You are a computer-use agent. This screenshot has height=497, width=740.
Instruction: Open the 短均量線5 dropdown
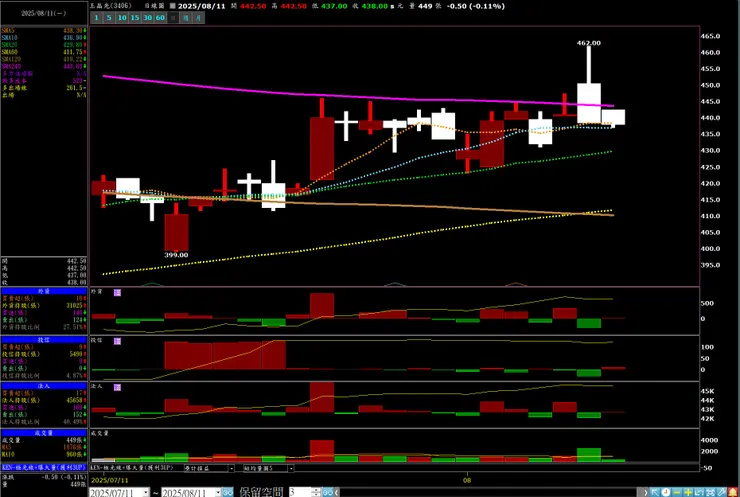coord(291,468)
